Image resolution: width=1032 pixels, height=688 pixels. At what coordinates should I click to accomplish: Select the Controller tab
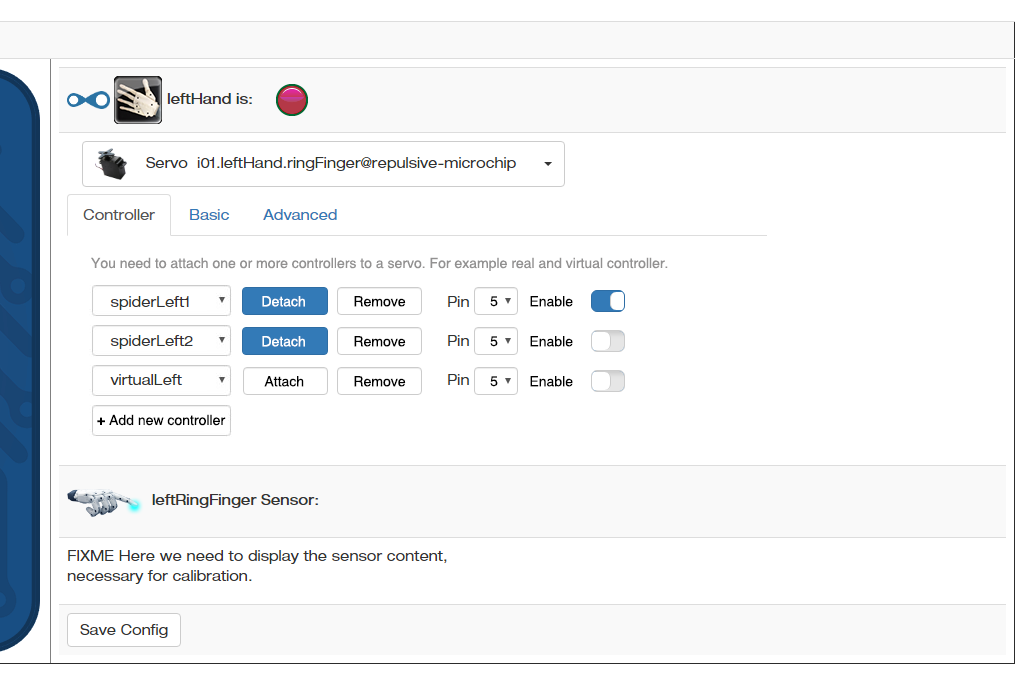pyautogui.click(x=119, y=215)
